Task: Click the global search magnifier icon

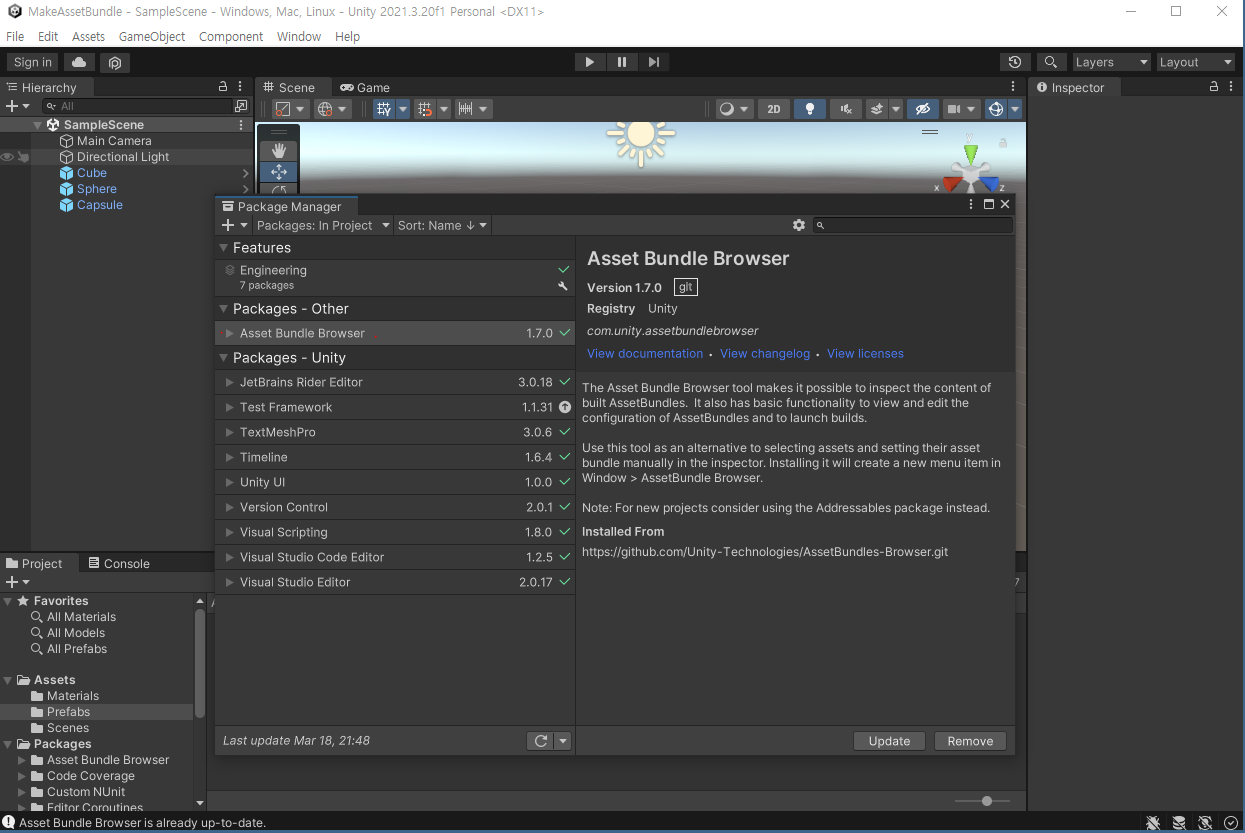Action: [x=1051, y=62]
